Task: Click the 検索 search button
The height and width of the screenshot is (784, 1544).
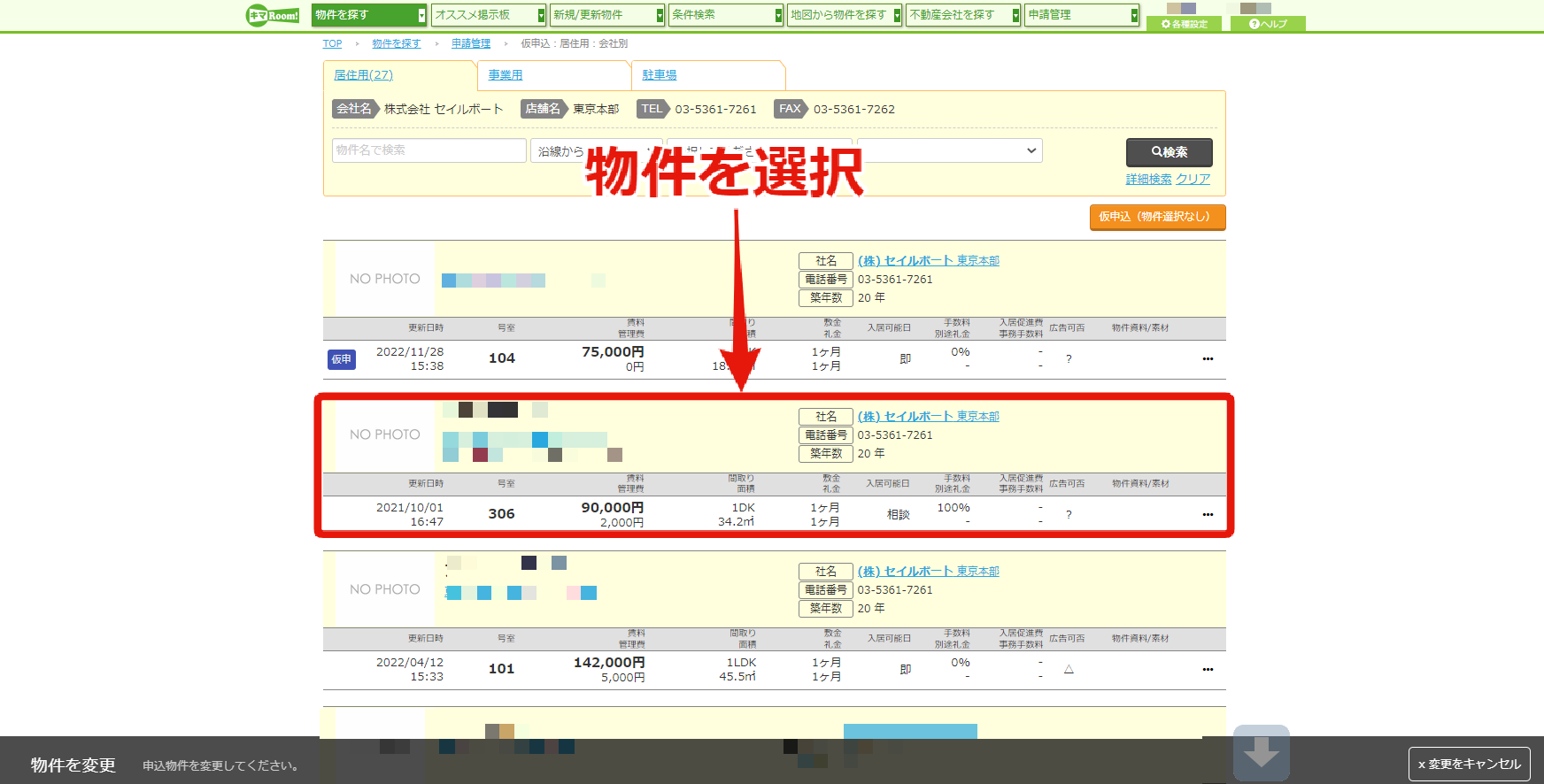Action: [x=1169, y=152]
